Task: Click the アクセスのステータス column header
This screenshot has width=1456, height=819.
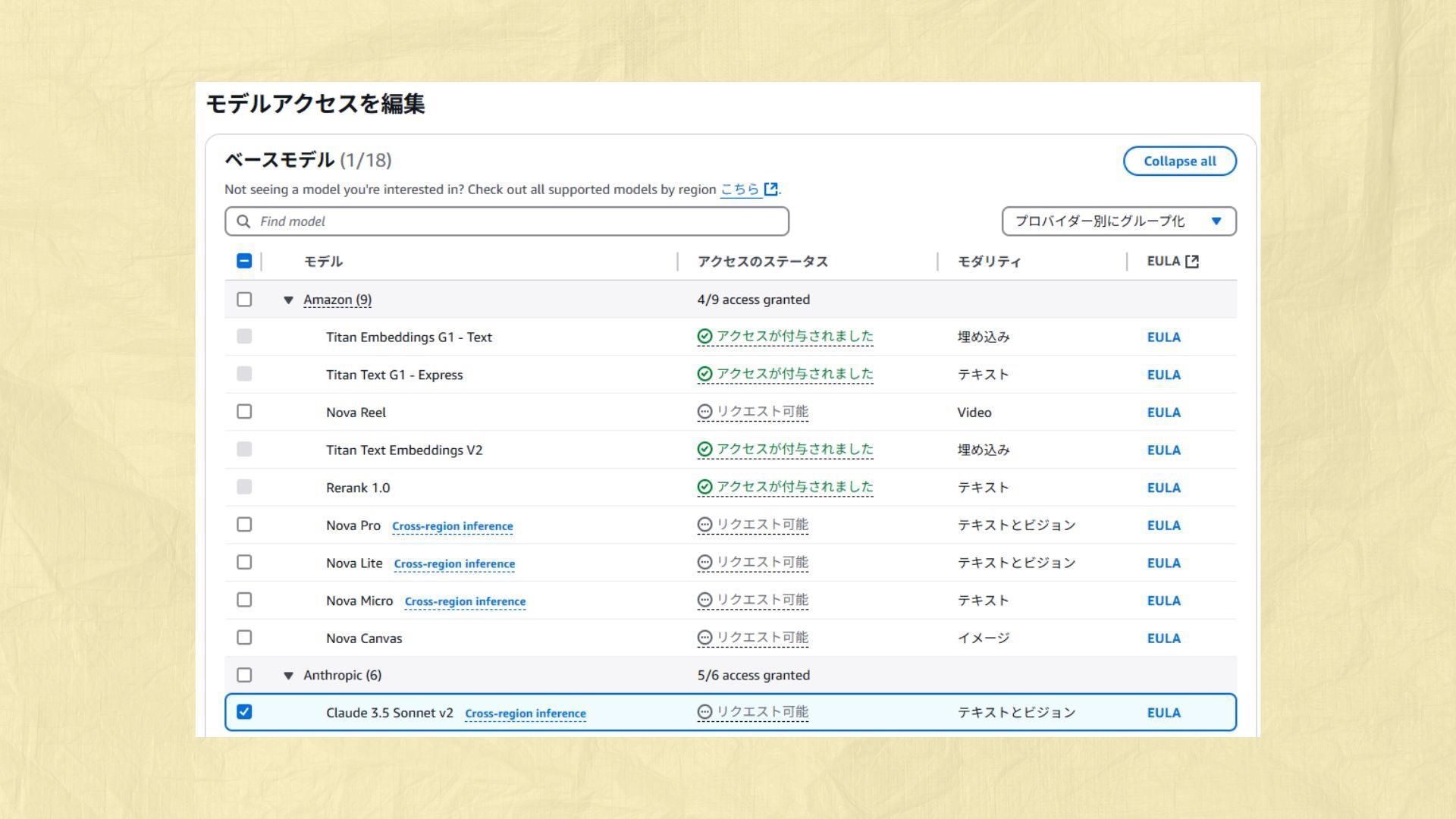Action: click(763, 262)
